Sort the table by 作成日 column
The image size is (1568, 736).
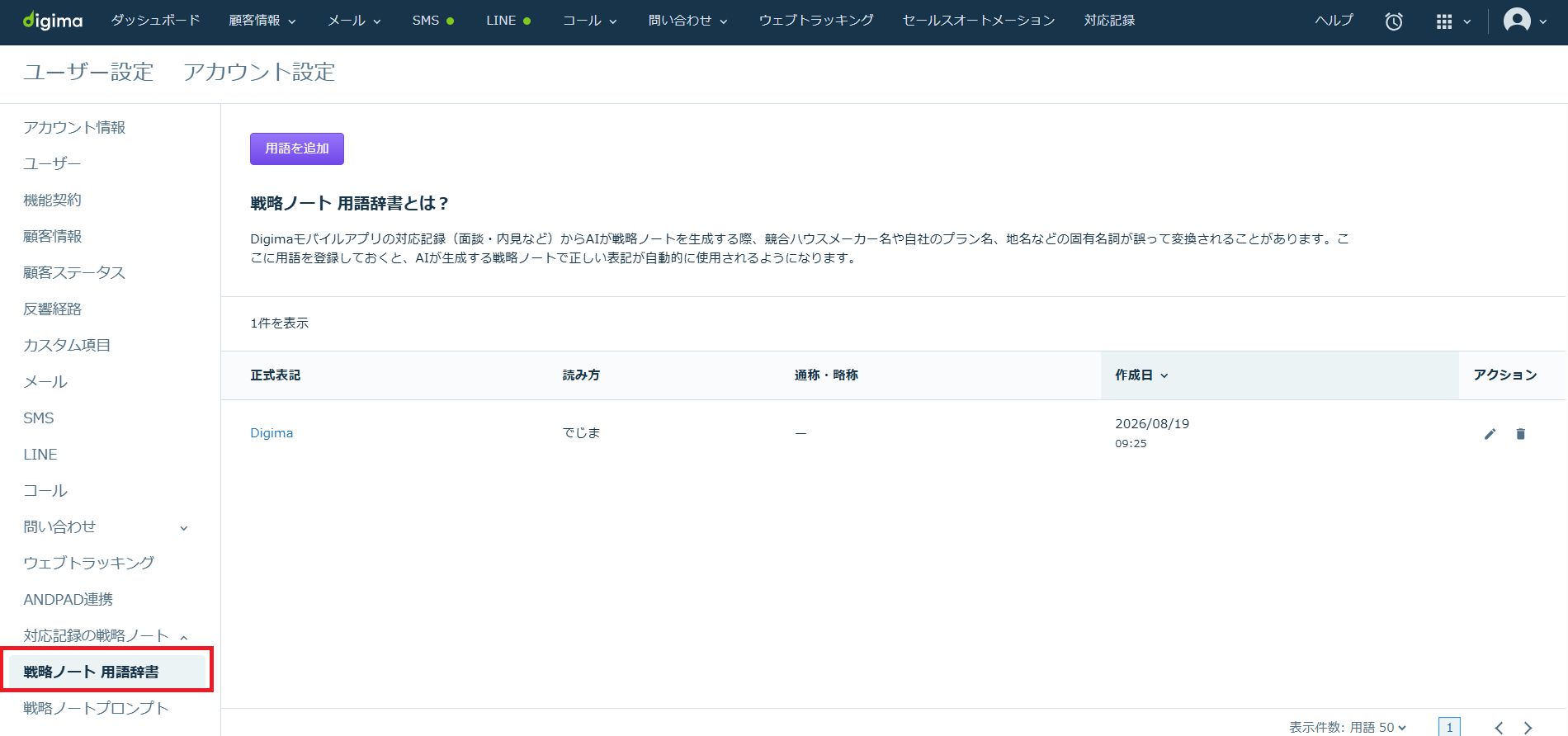click(x=1141, y=375)
